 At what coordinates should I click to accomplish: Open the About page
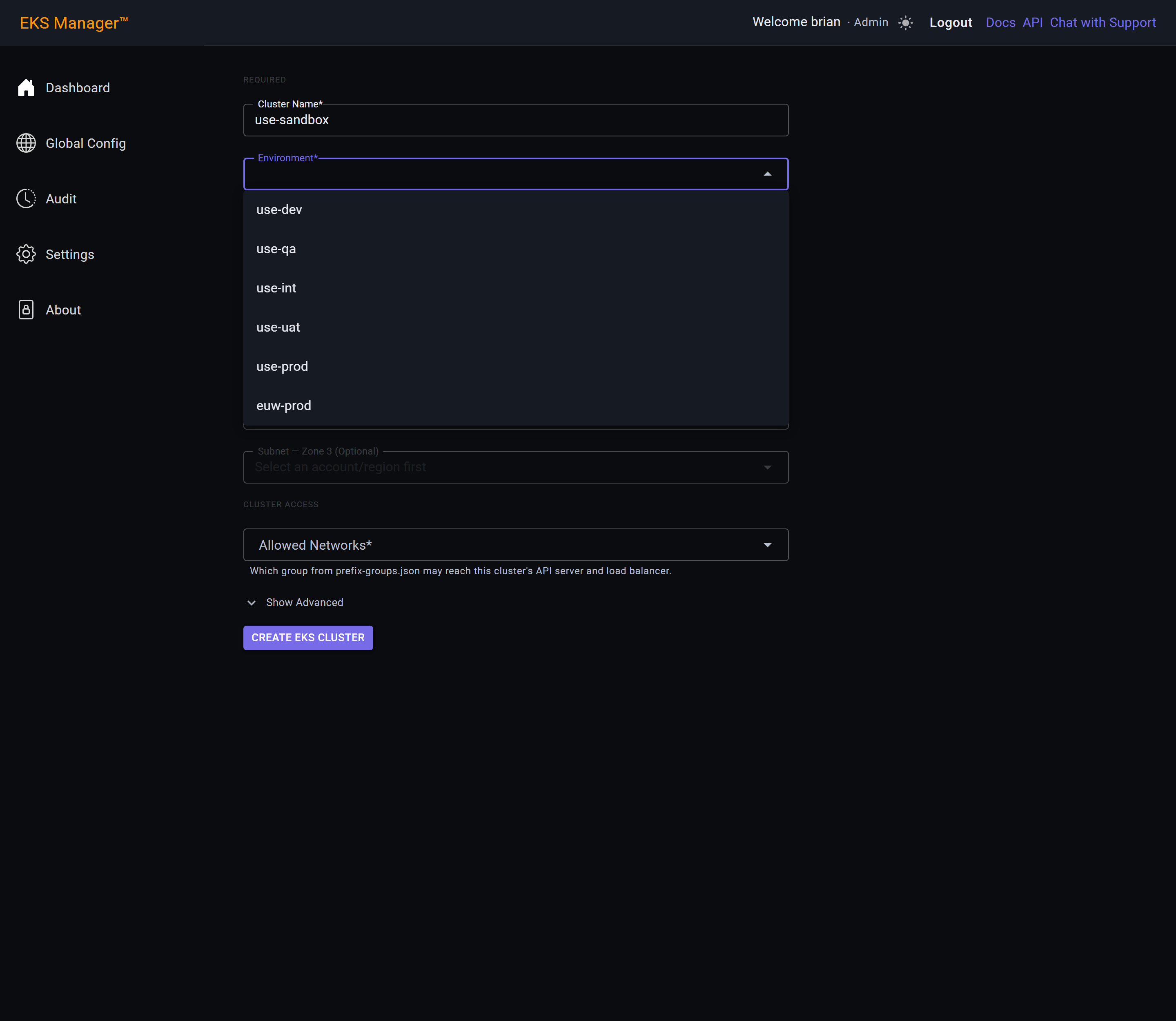[63, 310]
